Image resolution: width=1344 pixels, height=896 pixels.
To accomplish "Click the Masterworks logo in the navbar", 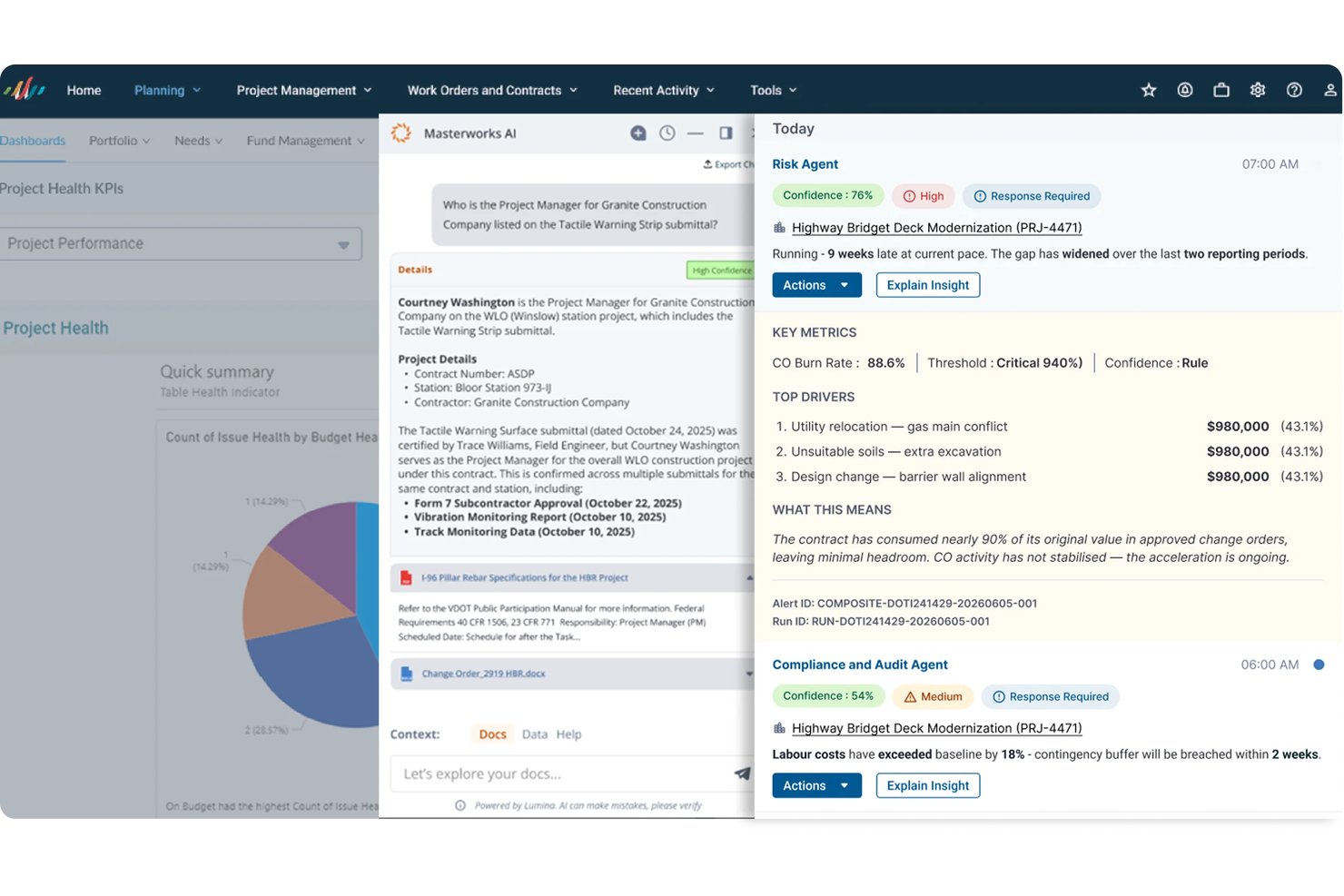I will pos(25,89).
